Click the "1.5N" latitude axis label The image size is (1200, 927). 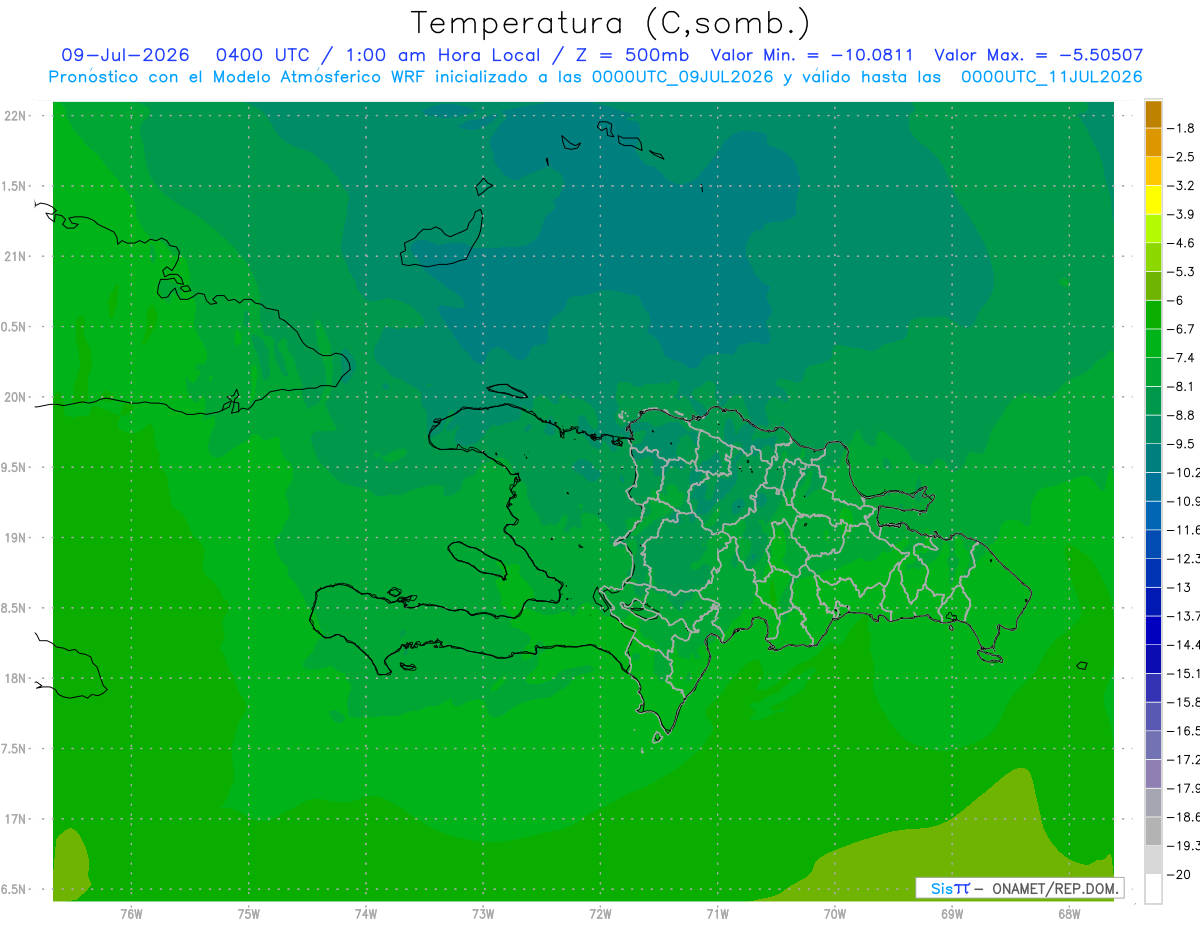pyautogui.click(x=15, y=186)
